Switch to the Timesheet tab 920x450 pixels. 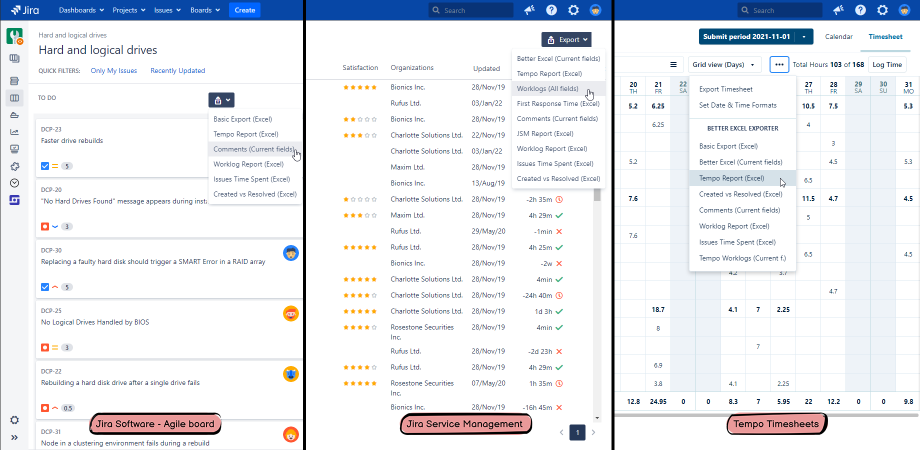click(x=885, y=36)
